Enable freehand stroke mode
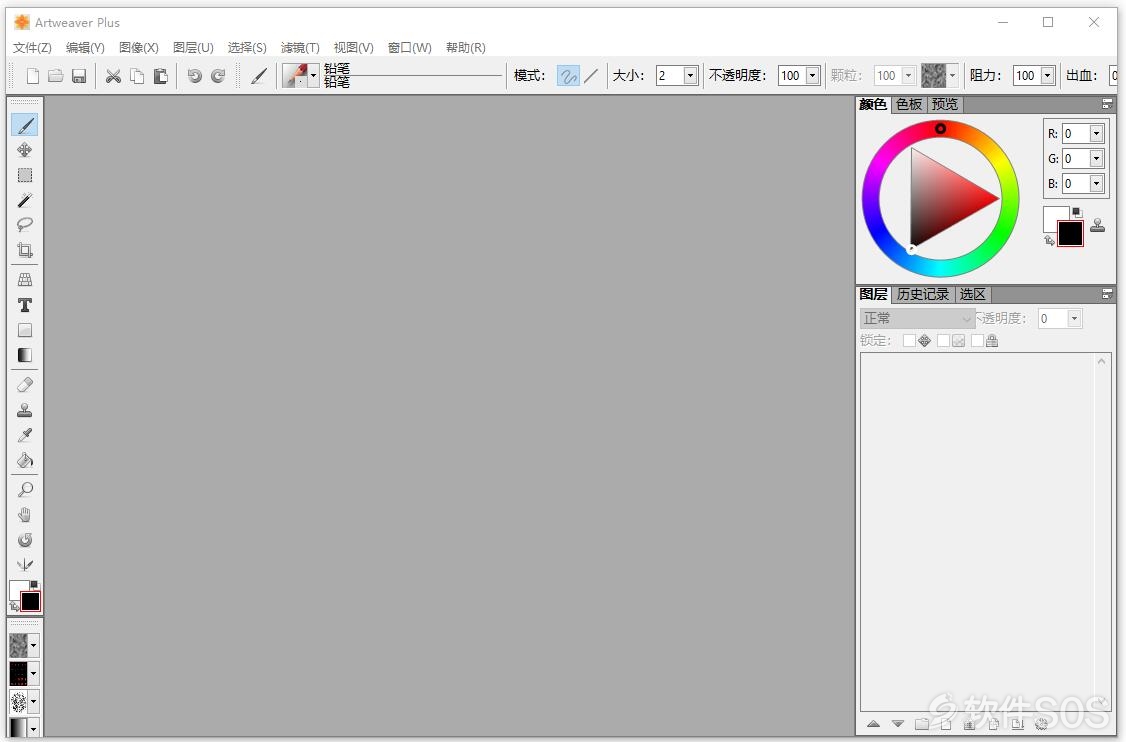This screenshot has width=1126, height=742. (x=568, y=76)
